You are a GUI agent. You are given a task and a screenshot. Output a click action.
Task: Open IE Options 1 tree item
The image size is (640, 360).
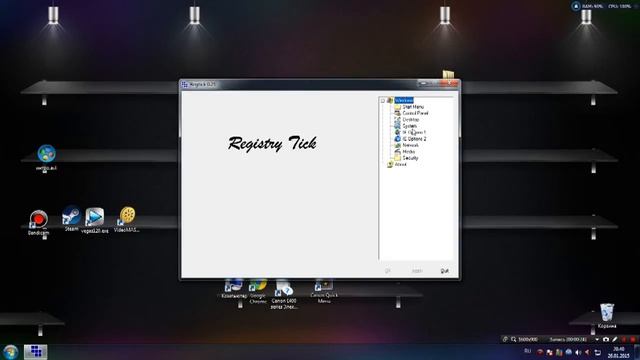click(414, 133)
